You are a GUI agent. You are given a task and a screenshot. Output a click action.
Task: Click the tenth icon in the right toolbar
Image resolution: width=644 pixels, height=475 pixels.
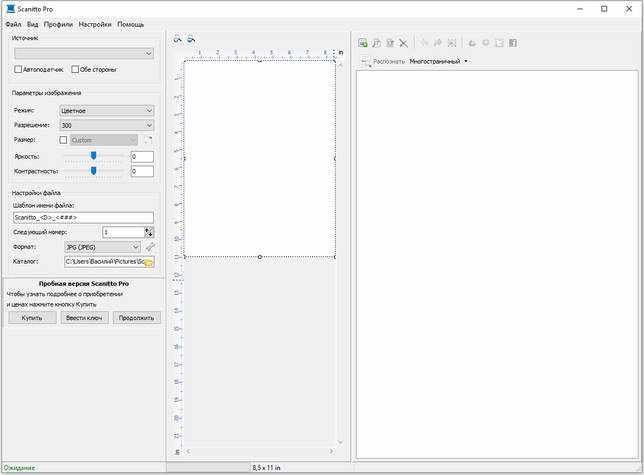[x=499, y=43]
